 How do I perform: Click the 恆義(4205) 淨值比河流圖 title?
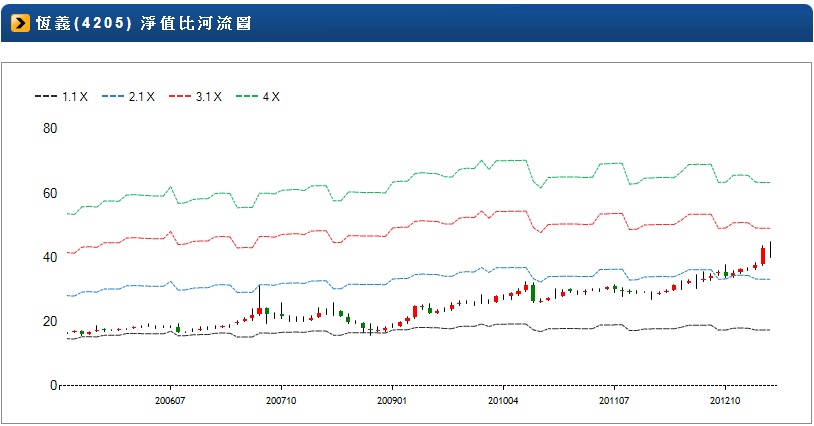pos(144,23)
